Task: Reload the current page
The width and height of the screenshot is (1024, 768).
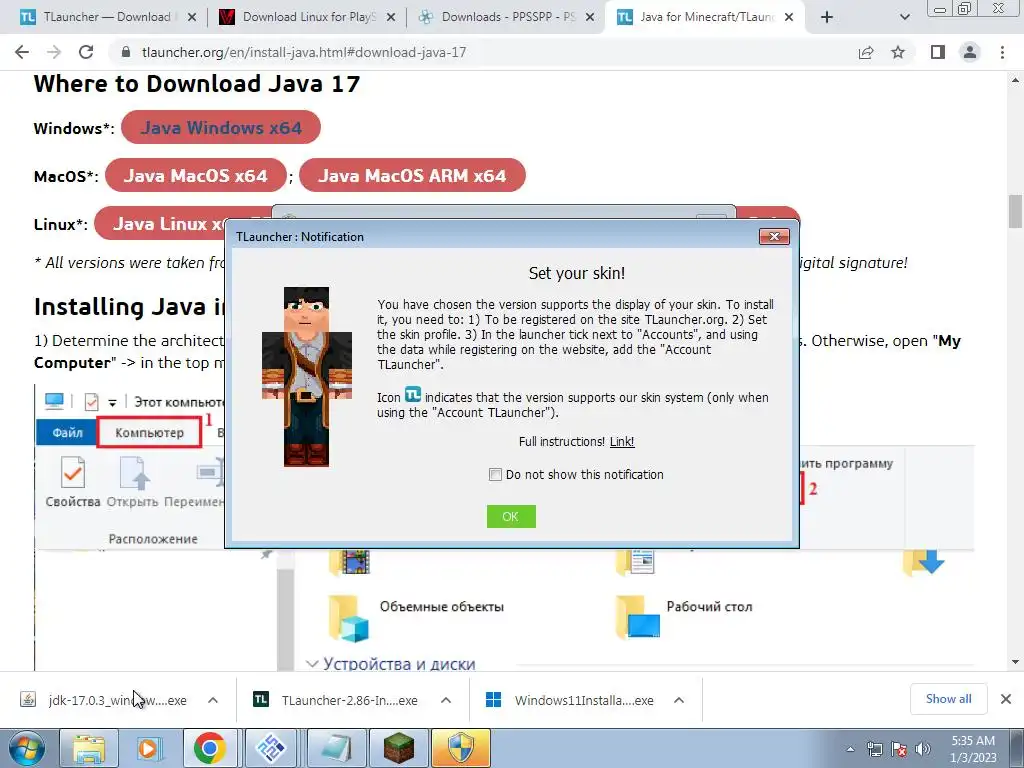Action: click(x=86, y=52)
